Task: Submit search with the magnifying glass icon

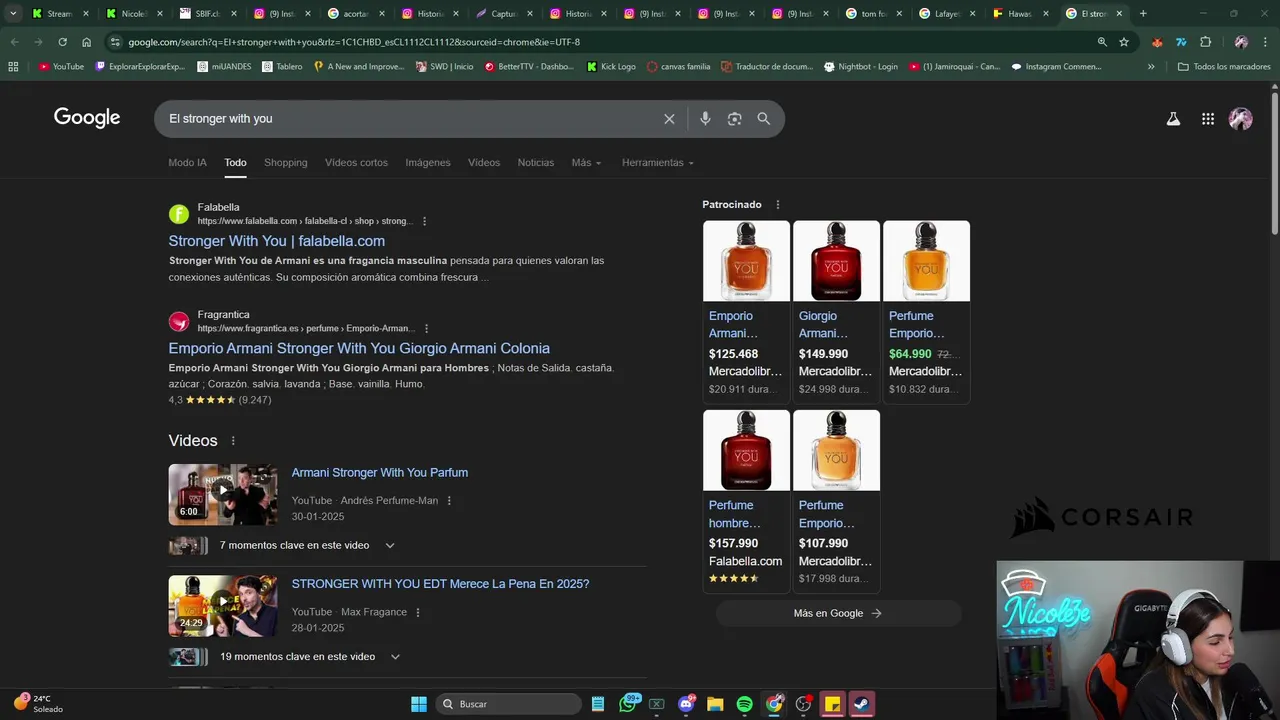Action: pos(764,119)
